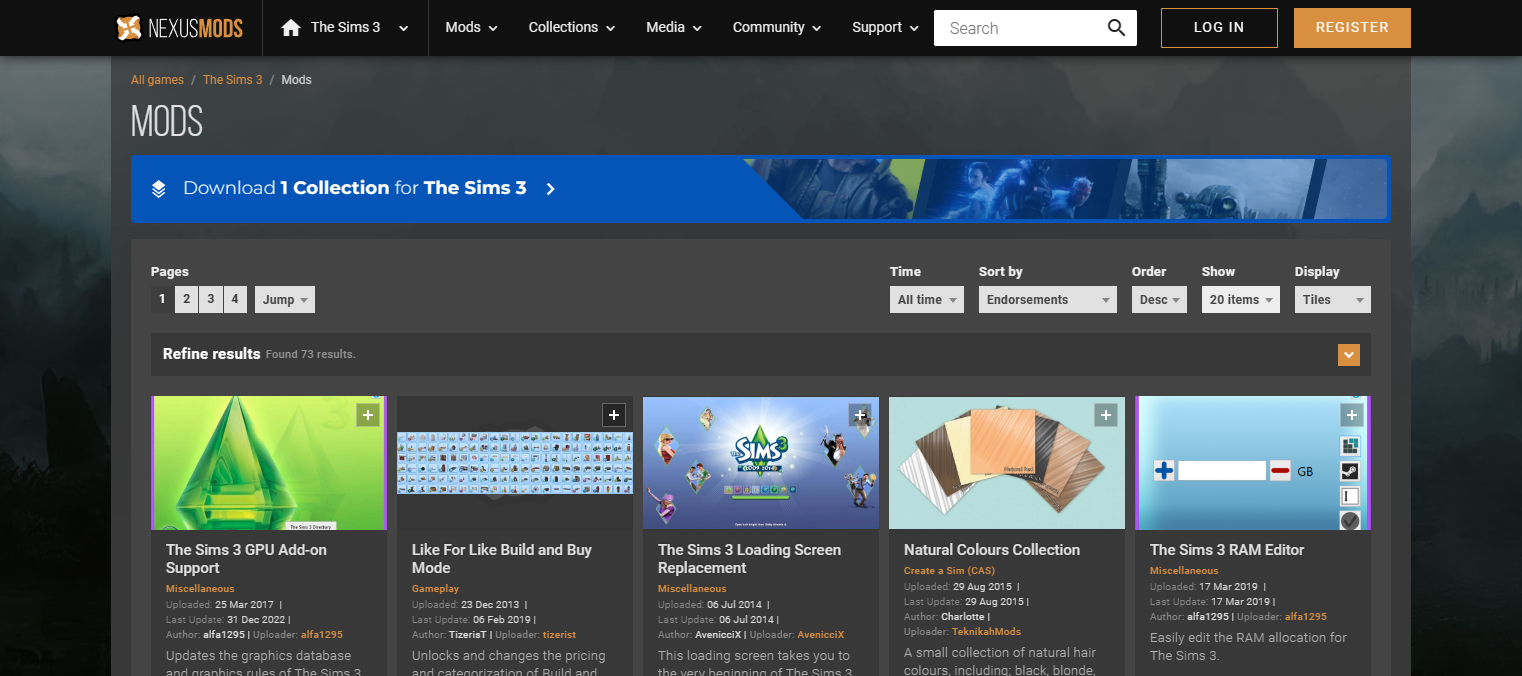Click the Create a Sim (CAS) category
The height and width of the screenshot is (676, 1522).
coord(949,571)
